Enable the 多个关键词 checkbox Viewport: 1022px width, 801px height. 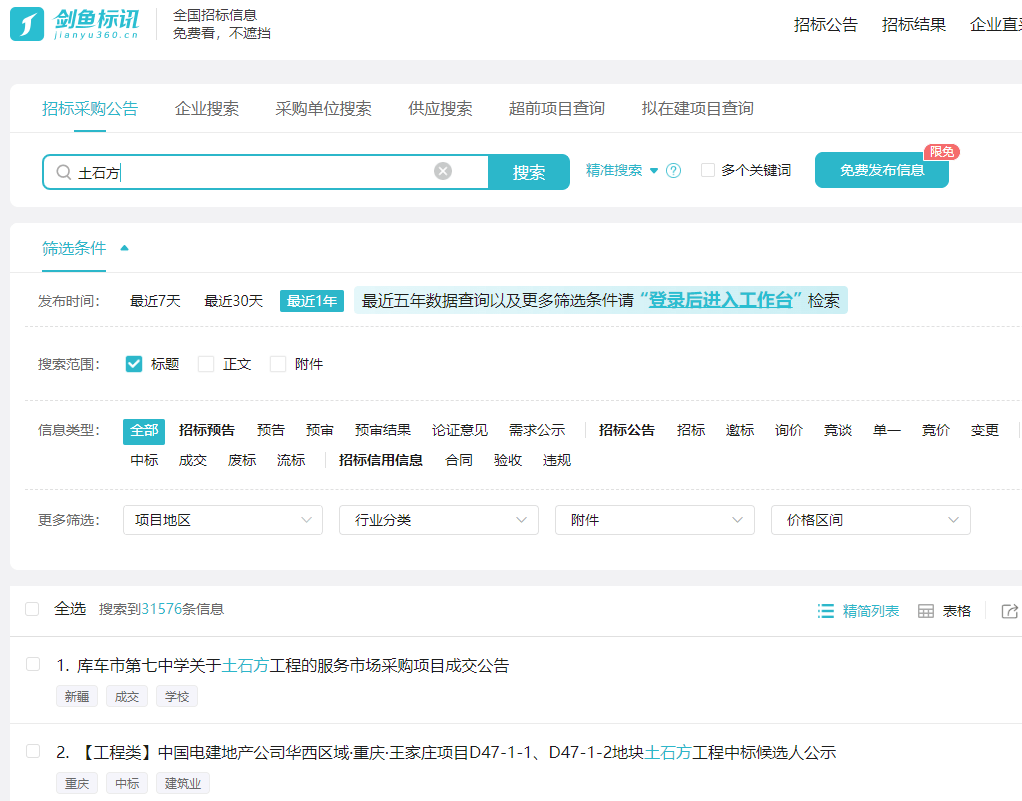pos(708,170)
